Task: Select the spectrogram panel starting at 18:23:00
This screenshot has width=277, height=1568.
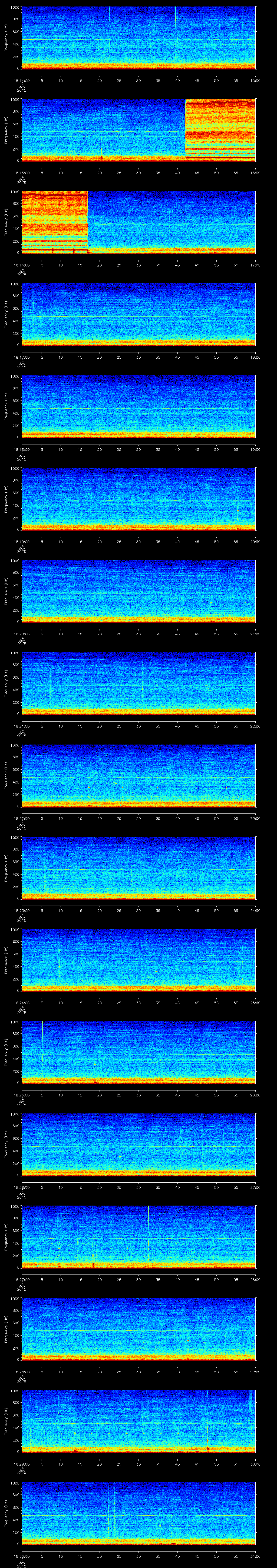Action: (138, 868)
